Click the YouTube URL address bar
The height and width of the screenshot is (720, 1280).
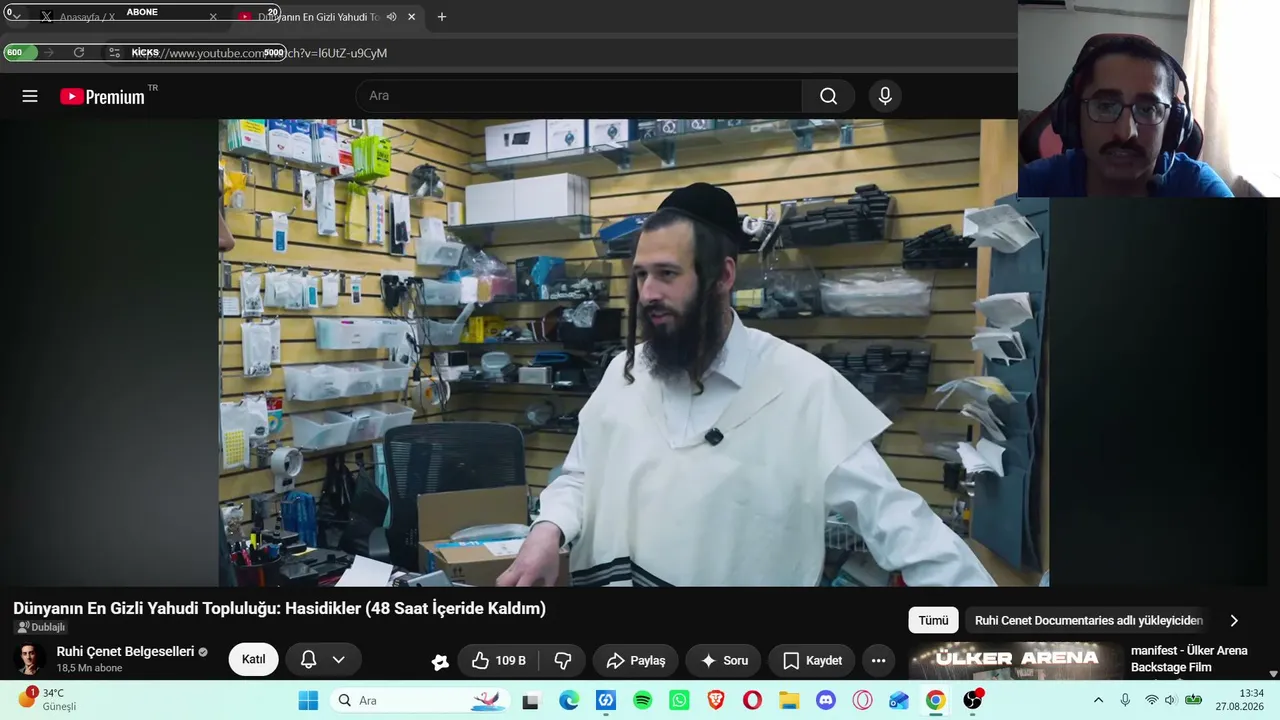point(560,53)
